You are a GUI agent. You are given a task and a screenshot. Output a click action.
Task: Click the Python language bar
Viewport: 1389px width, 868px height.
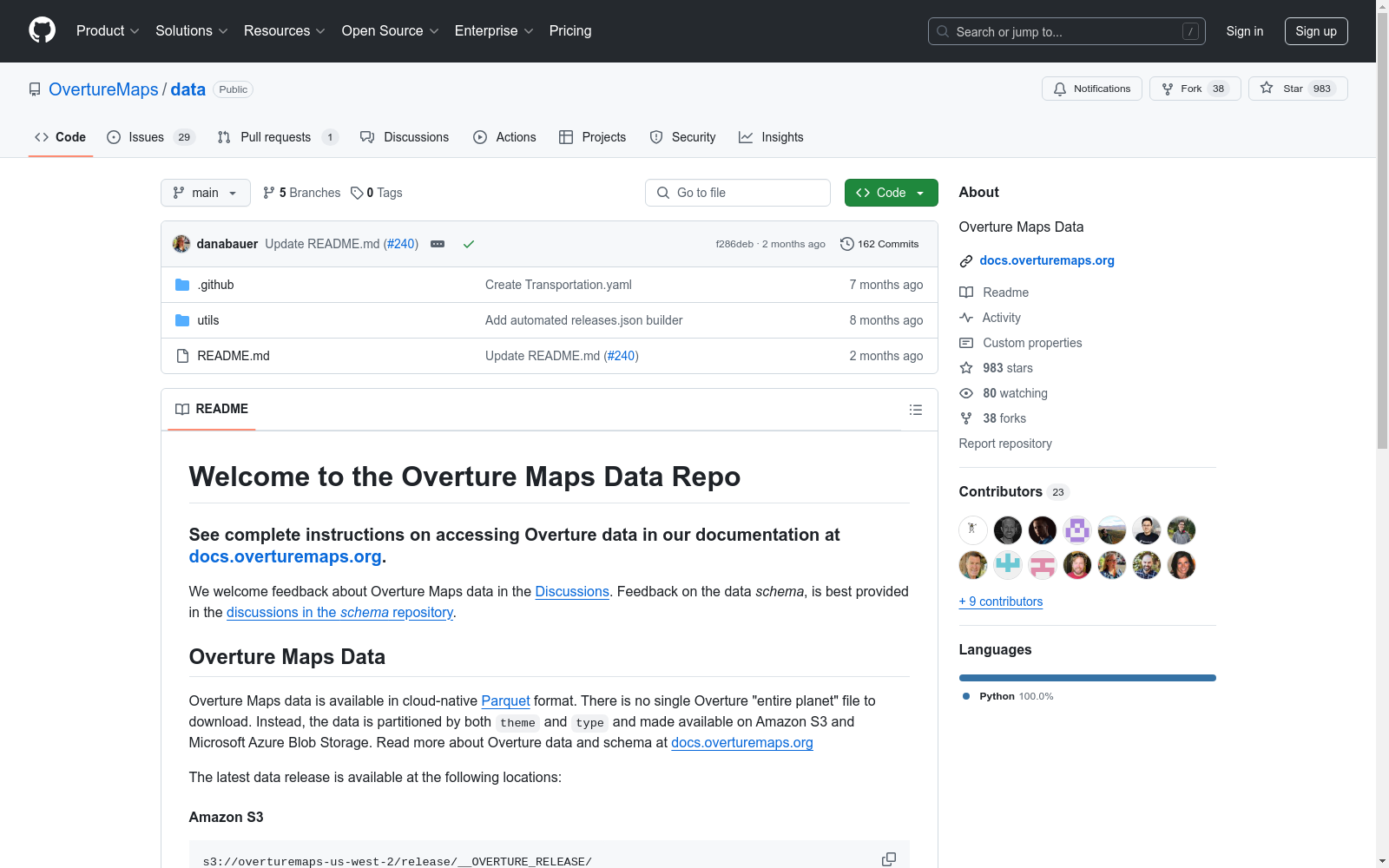pyautogui.click(x=1088, y=678)
